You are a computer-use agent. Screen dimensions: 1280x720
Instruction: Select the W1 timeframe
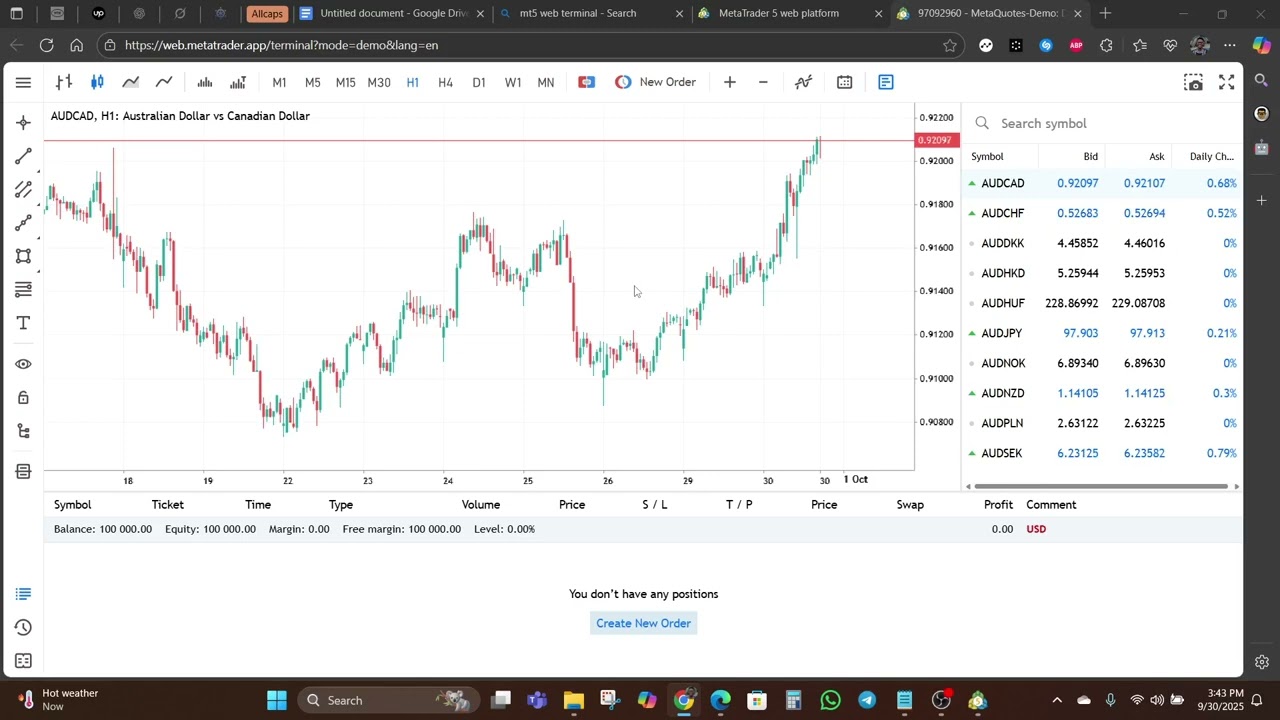[513, 82]
